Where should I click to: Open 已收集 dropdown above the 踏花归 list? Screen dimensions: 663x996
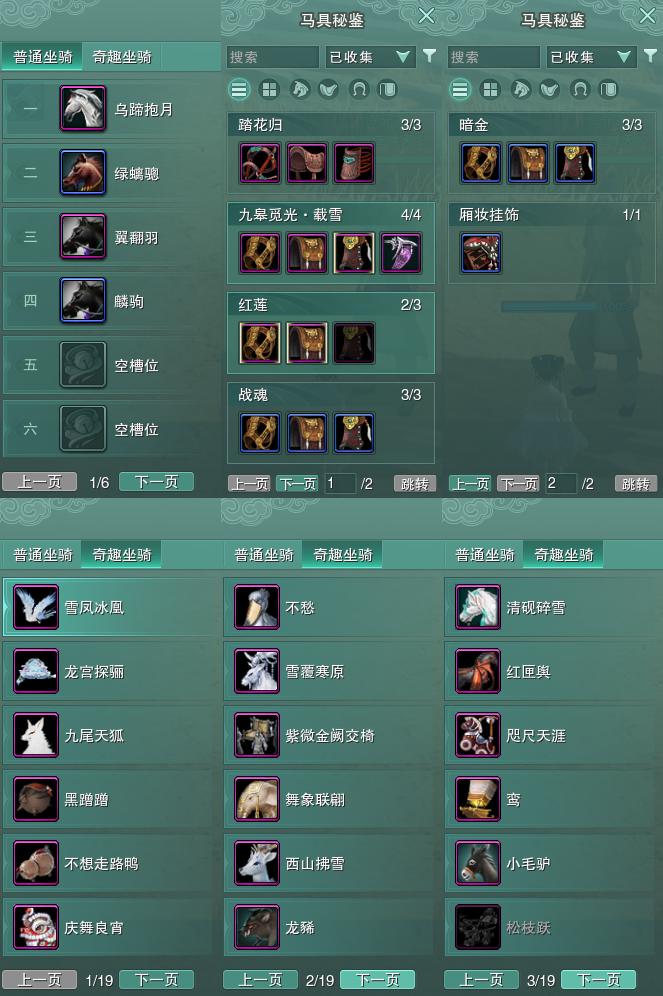370,57
